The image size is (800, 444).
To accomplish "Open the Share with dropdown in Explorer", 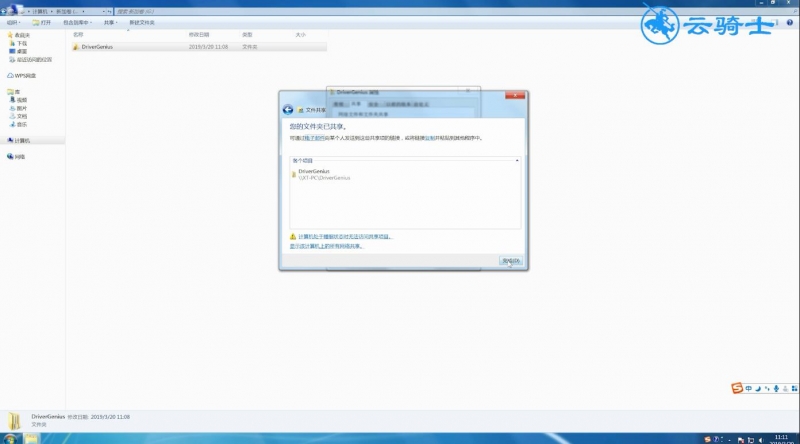I will pyautogui.click(x=110, y=22).
